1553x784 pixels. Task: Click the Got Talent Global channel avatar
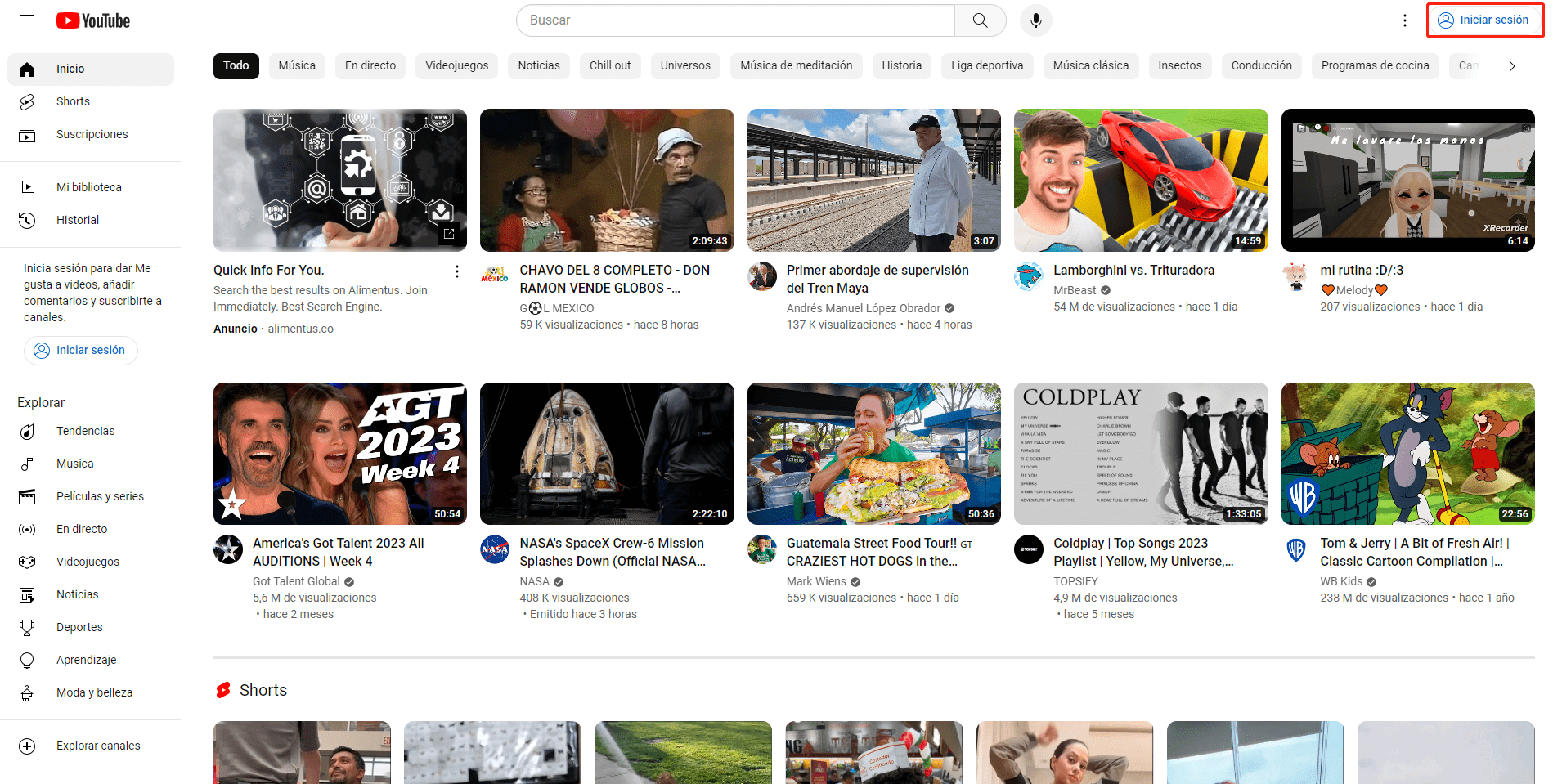tap(228, 549)
